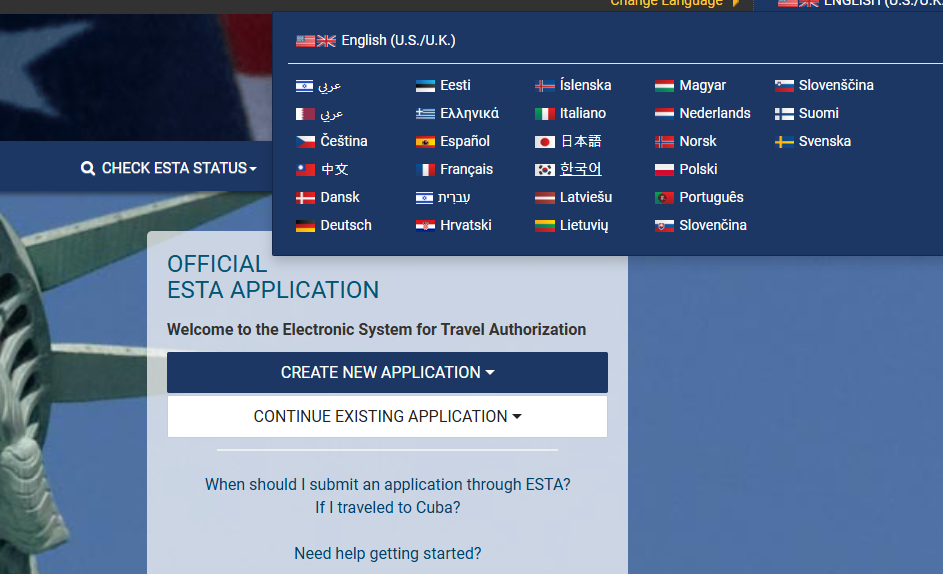943x574 pixels.
Task: Click the Italian flag icon next to Italiano
Action: click(544, 114)
